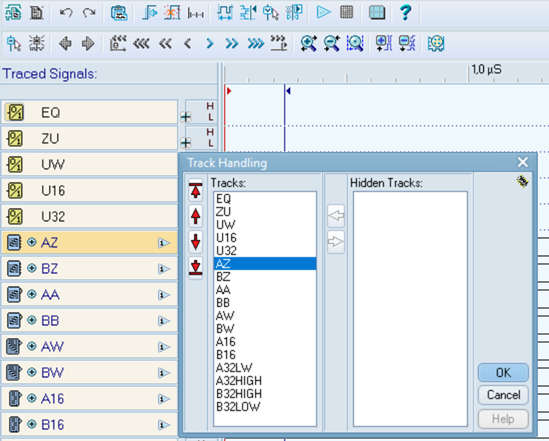This screenshot has height=441, width=549.
Task: Toggle the BZ signal circle marker
Action: point(32,268)
